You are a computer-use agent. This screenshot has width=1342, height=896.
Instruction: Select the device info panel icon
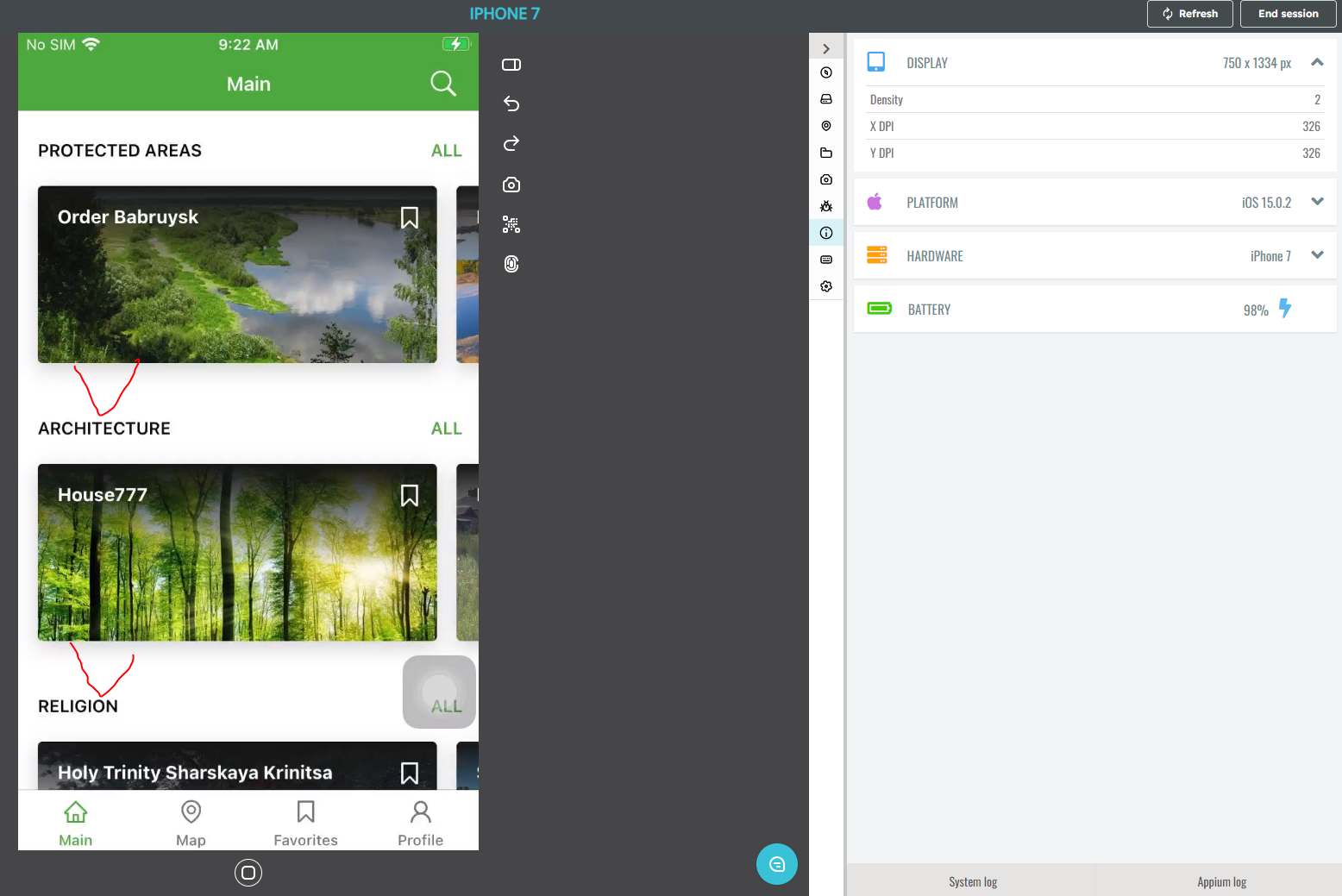[x=826, y=232]
